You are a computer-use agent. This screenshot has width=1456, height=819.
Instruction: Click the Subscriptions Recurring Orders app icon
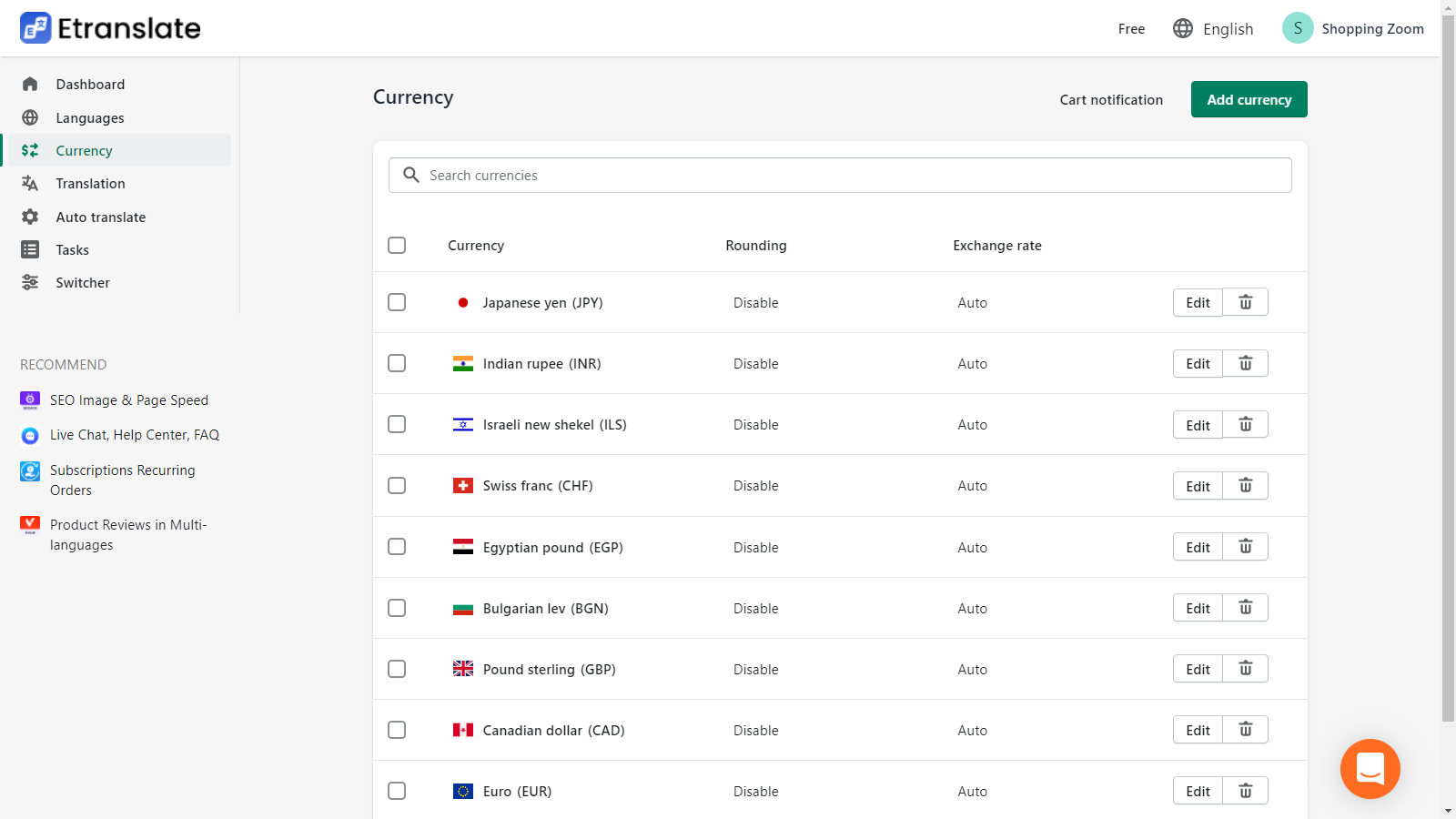[30, 471]
